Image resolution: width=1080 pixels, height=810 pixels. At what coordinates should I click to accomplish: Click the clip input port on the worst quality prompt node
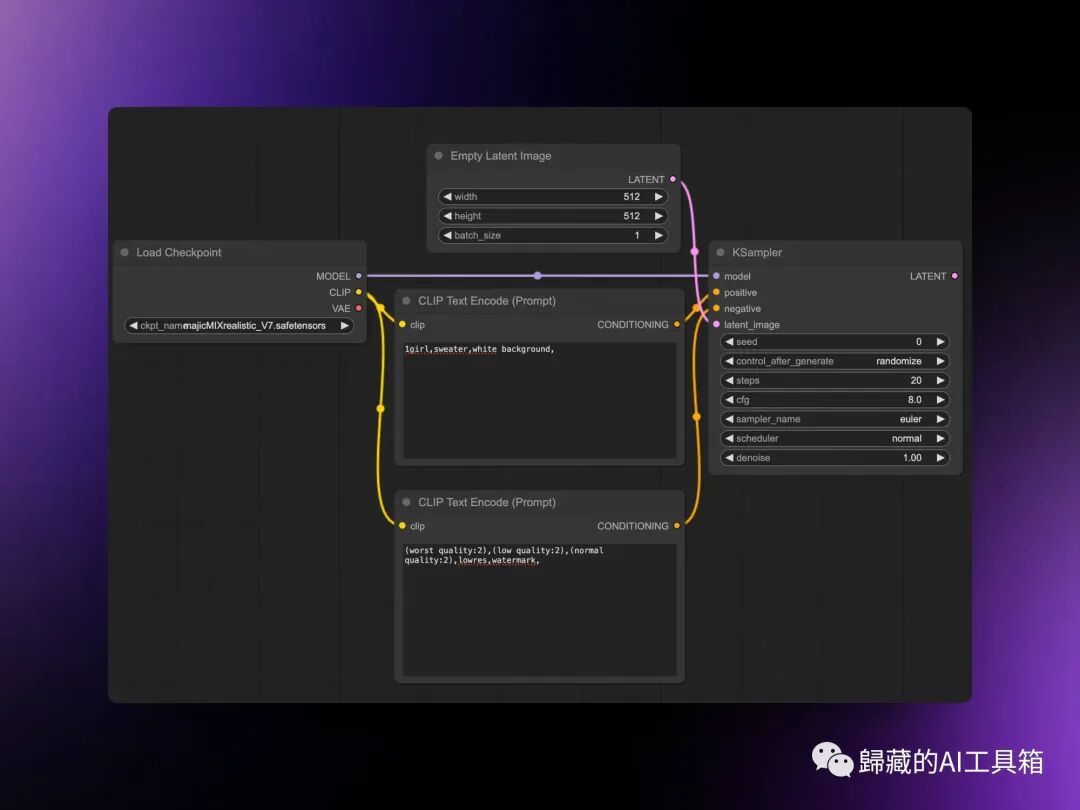tap(402, 526)
